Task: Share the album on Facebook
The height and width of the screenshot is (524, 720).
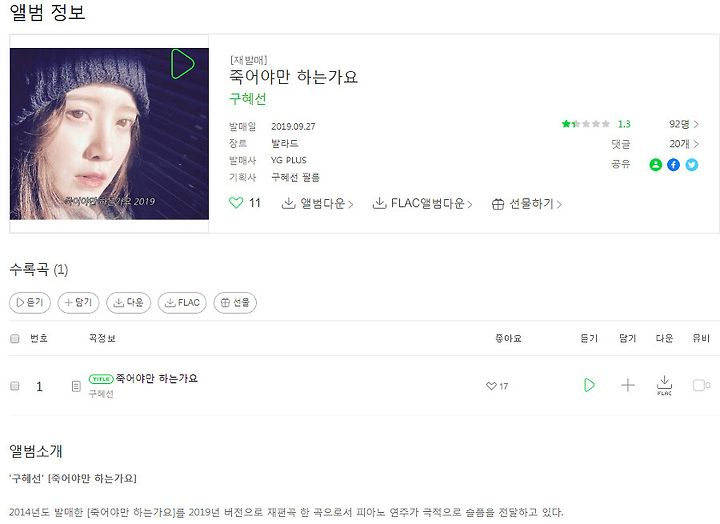Action: click(x=673, y=164)
